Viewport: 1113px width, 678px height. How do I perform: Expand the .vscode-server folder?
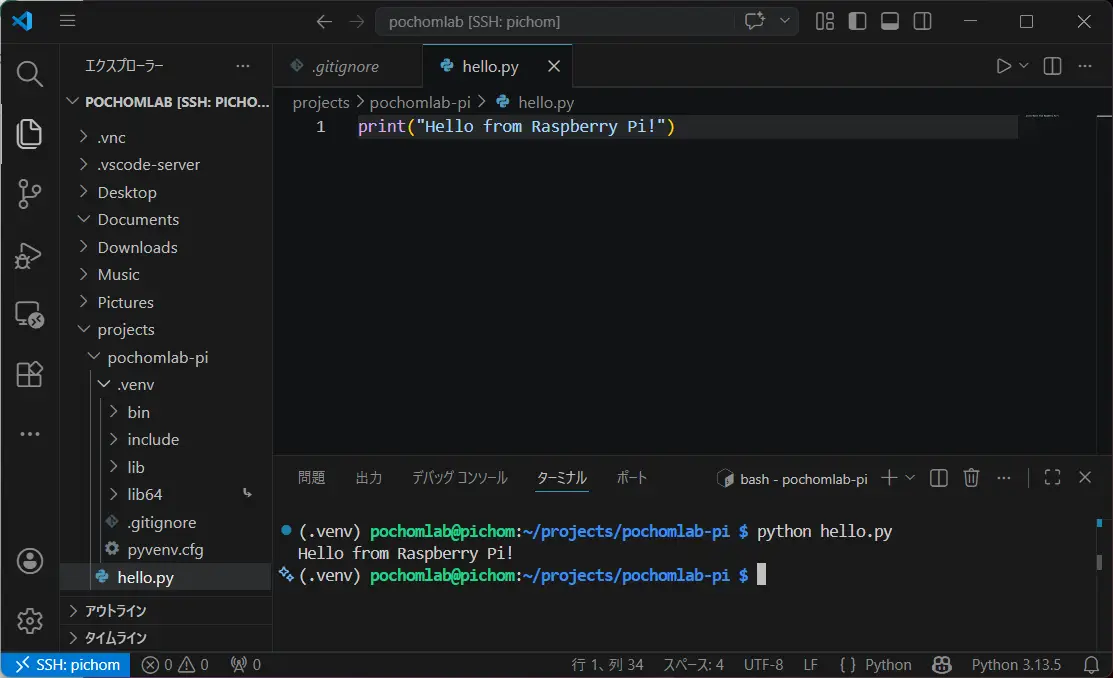165,165
